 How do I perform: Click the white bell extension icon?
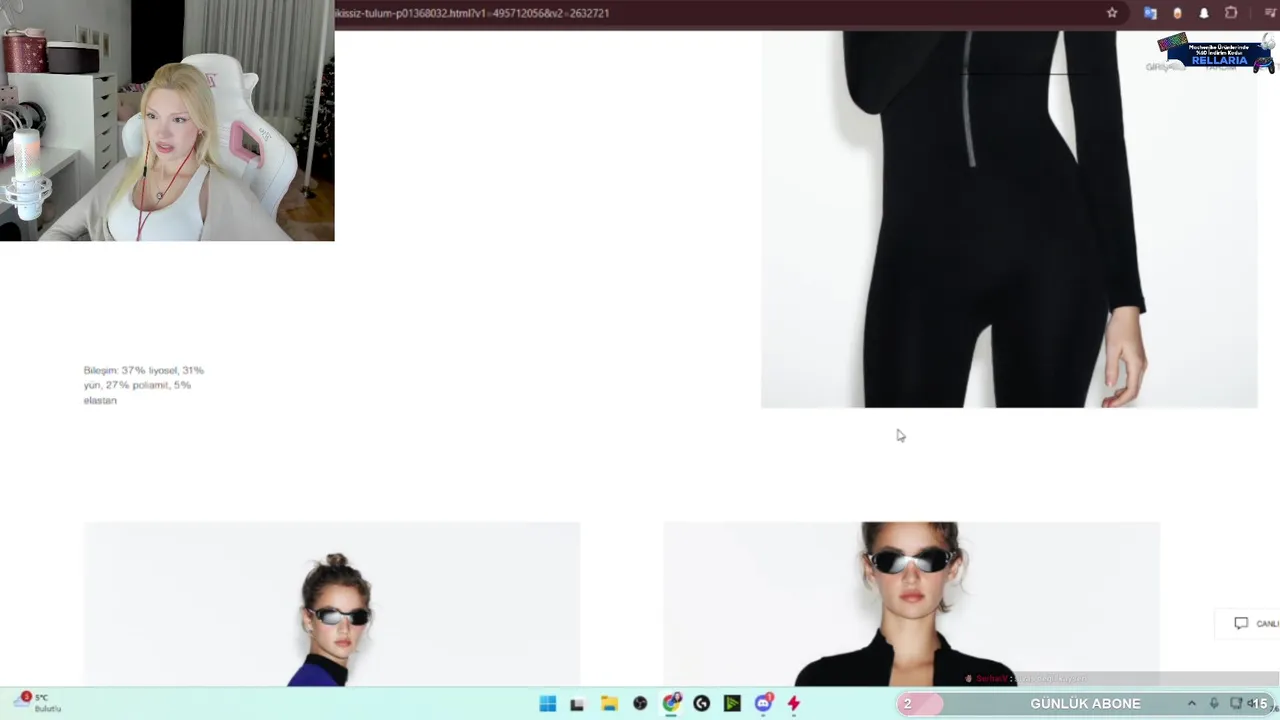1204,13
